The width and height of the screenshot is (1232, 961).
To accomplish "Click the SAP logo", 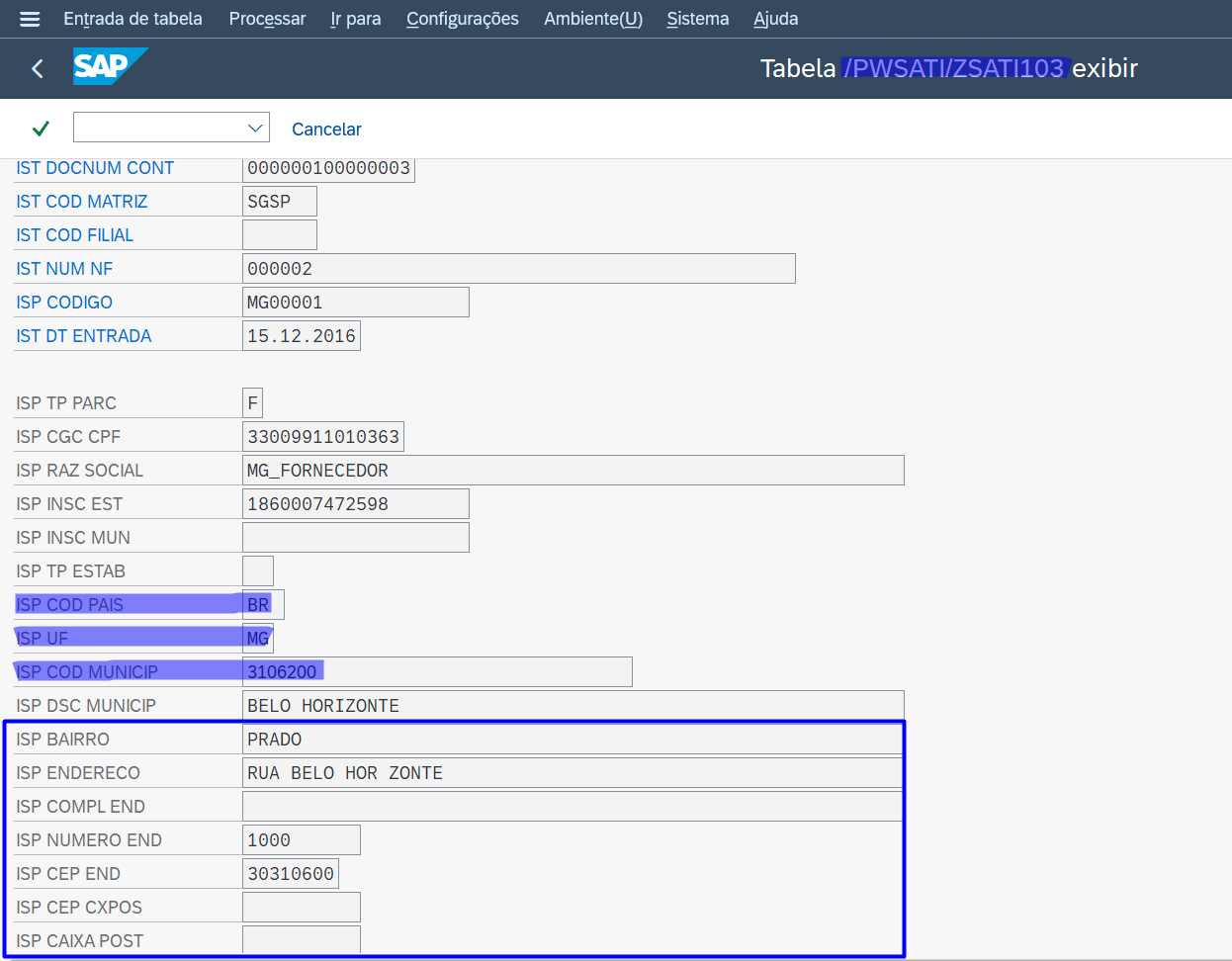I will pos(109,66).
